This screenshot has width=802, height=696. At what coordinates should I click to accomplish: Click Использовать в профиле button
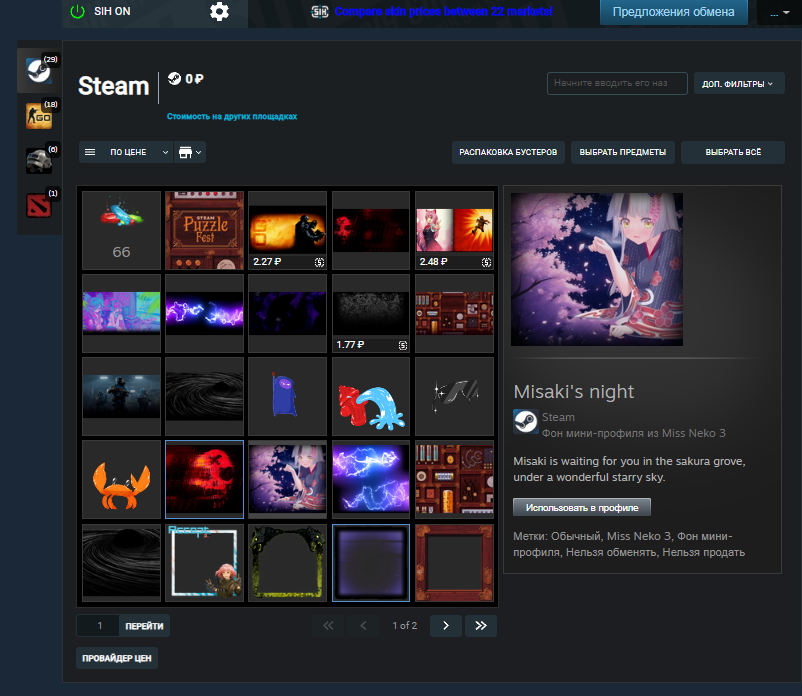(x=582, y=507)
